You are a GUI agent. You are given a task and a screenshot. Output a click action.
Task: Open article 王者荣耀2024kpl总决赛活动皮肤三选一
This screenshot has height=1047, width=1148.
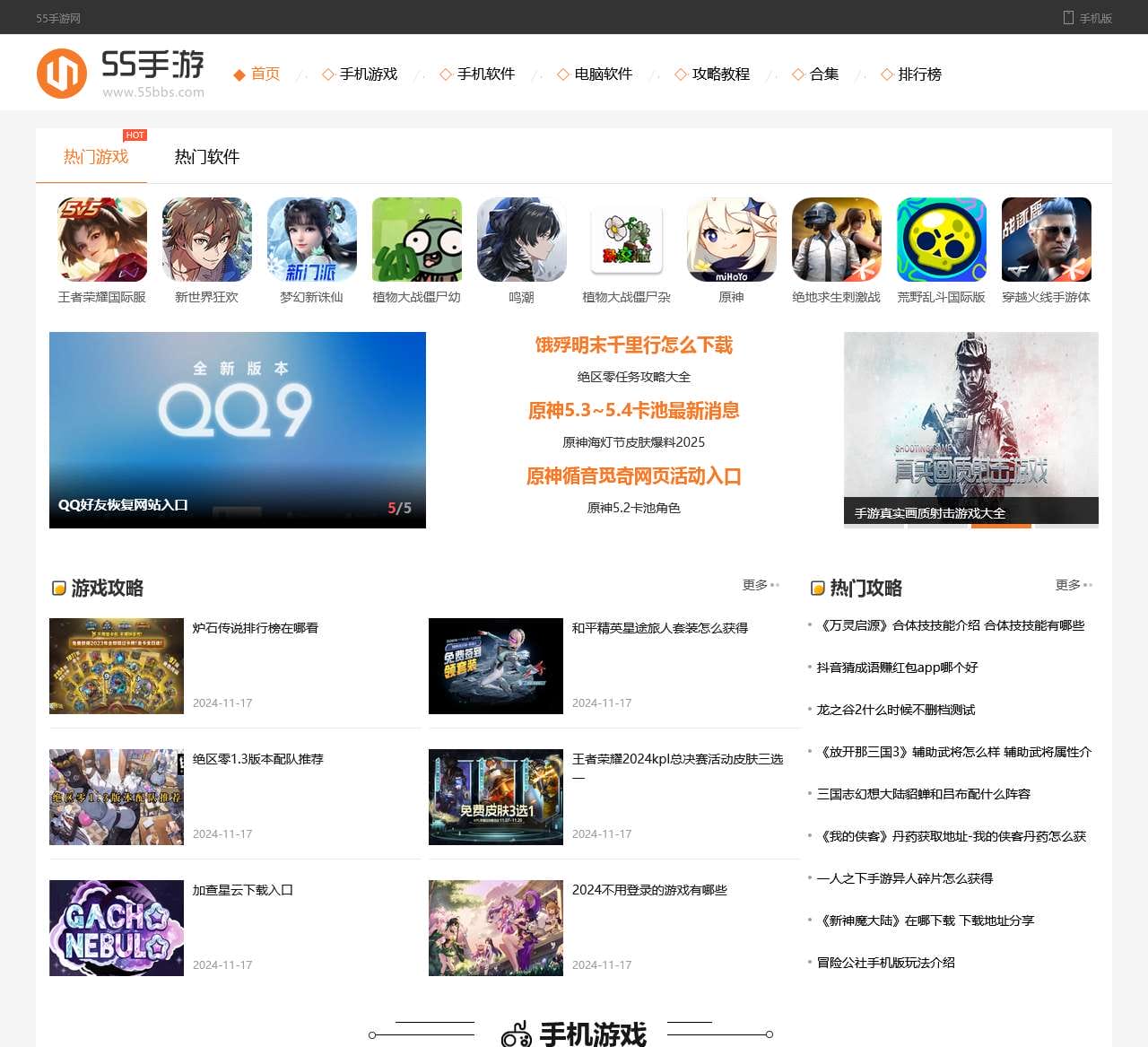pos(678,767)
